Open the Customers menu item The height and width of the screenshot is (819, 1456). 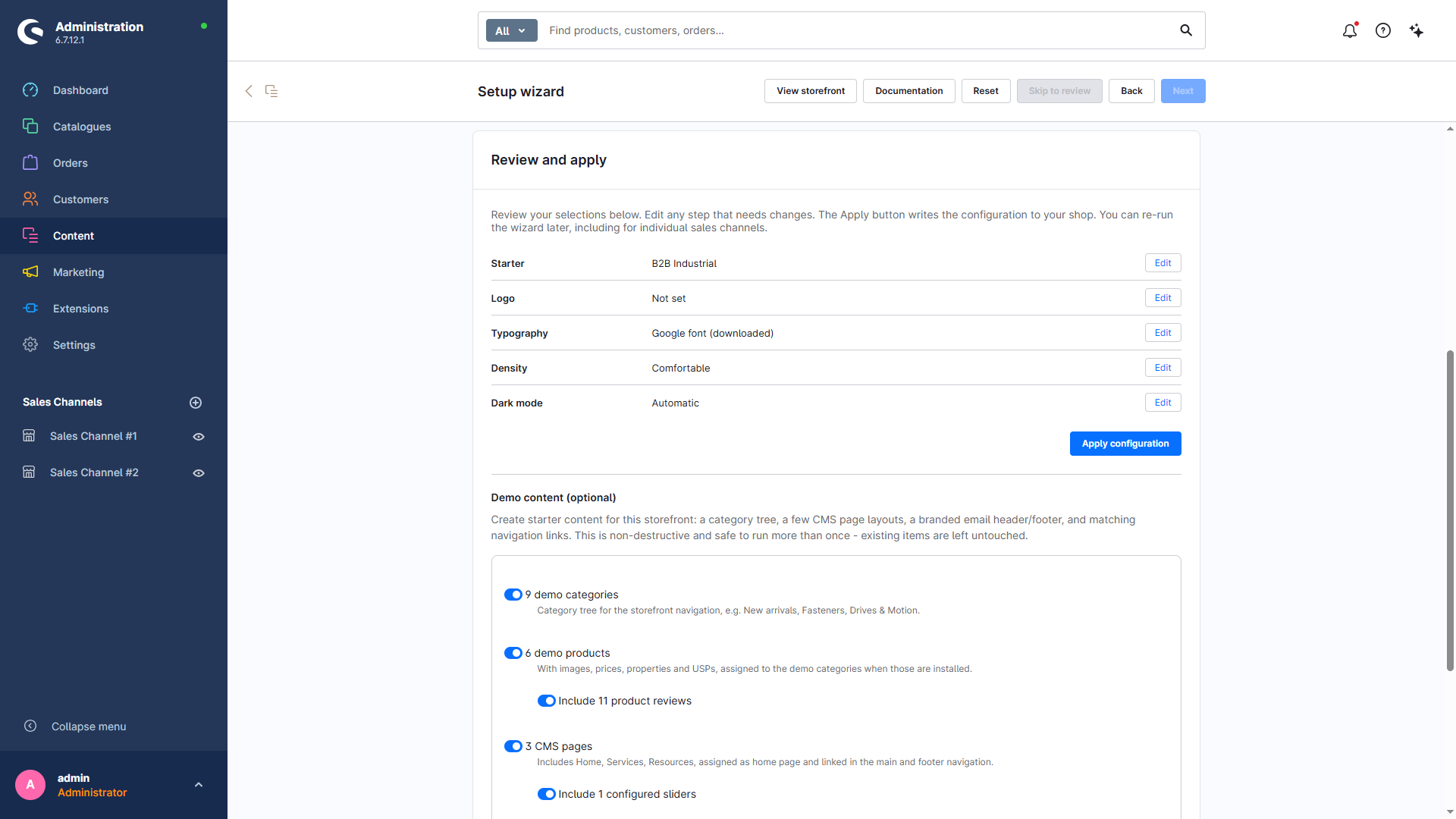tap(114, 199)
